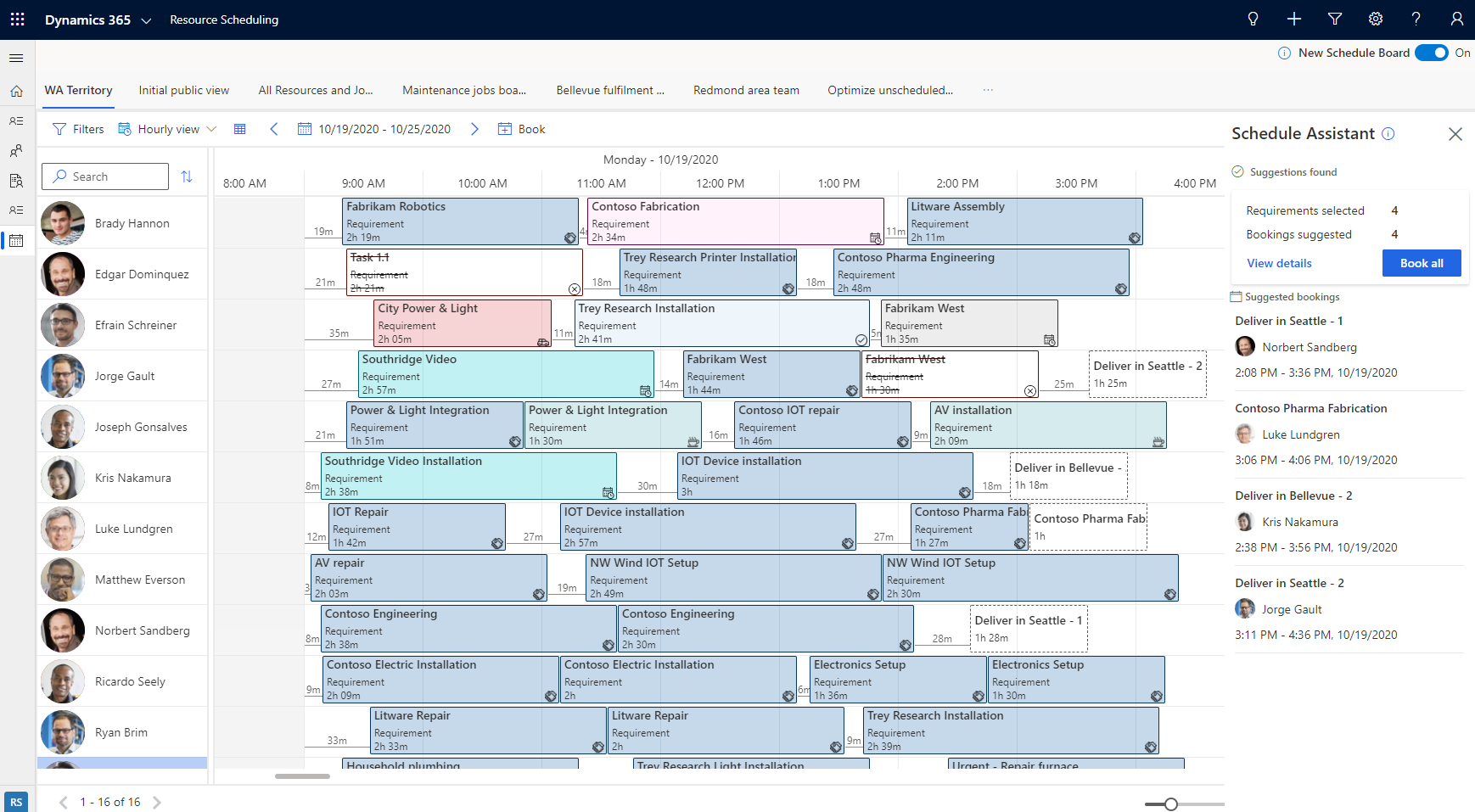
Task: Go to previous page of resources
Action: click(x=64, y=802)
